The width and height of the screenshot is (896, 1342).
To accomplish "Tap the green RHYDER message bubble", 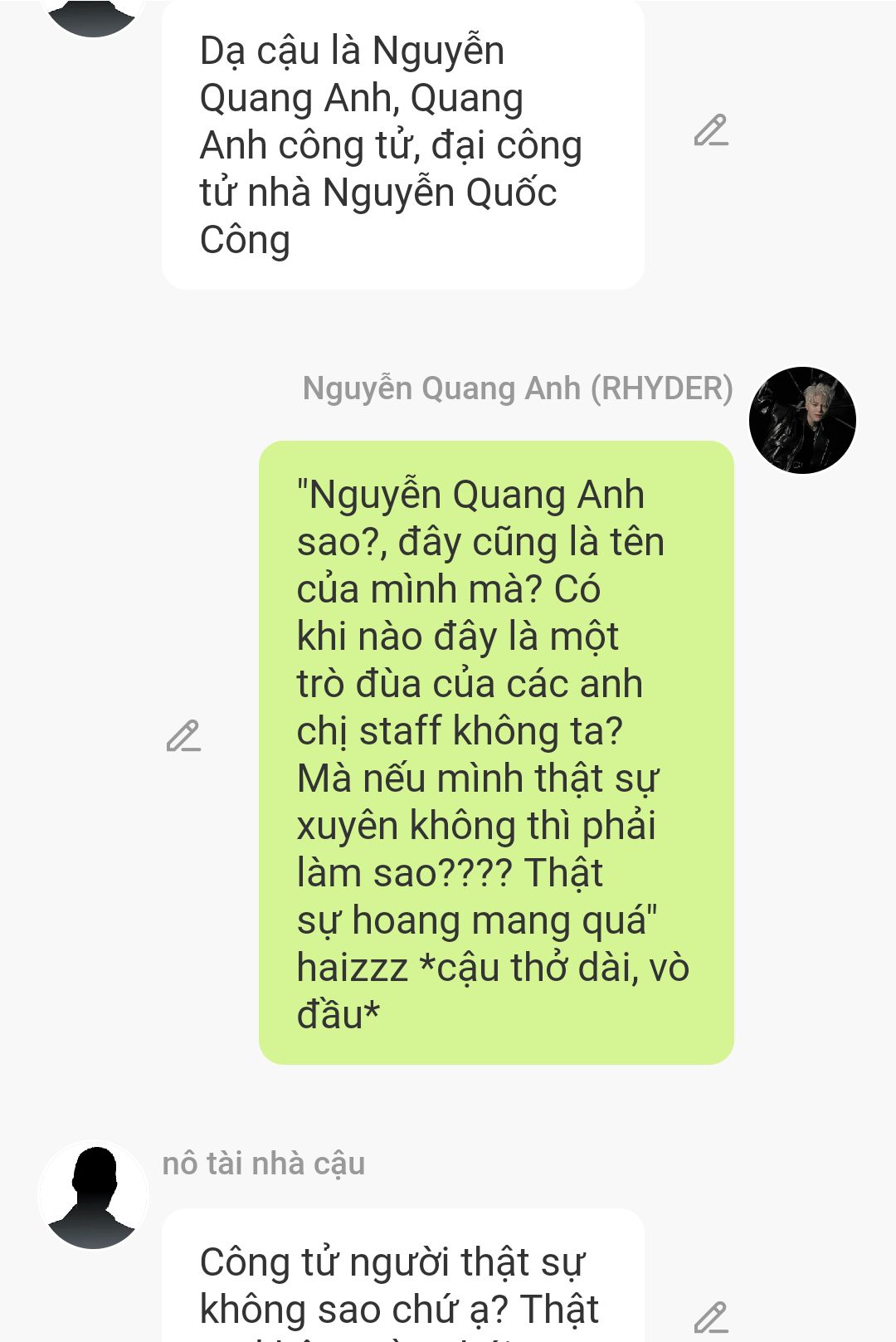I will click(x=496, y=753).
